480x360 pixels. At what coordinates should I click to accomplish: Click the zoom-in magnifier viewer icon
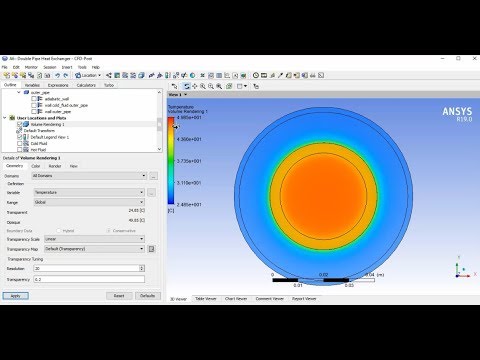[203, 86]
